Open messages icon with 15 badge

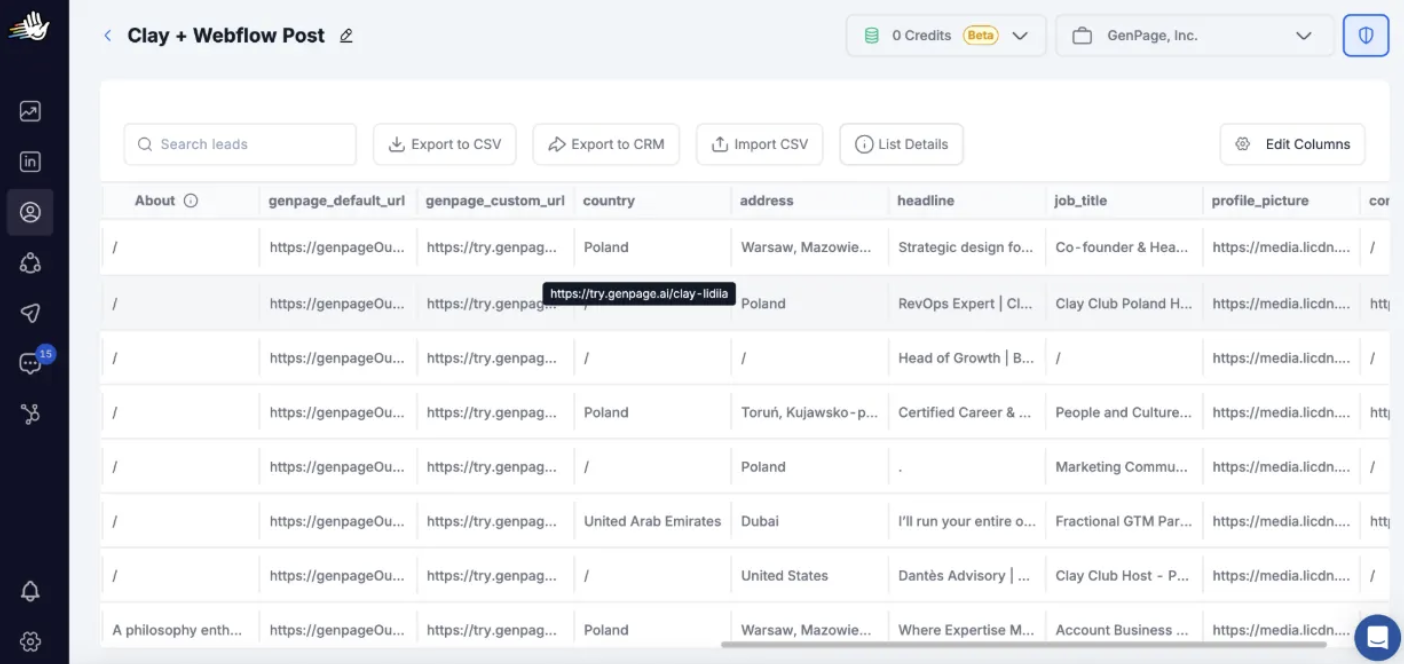click(31, 364)
